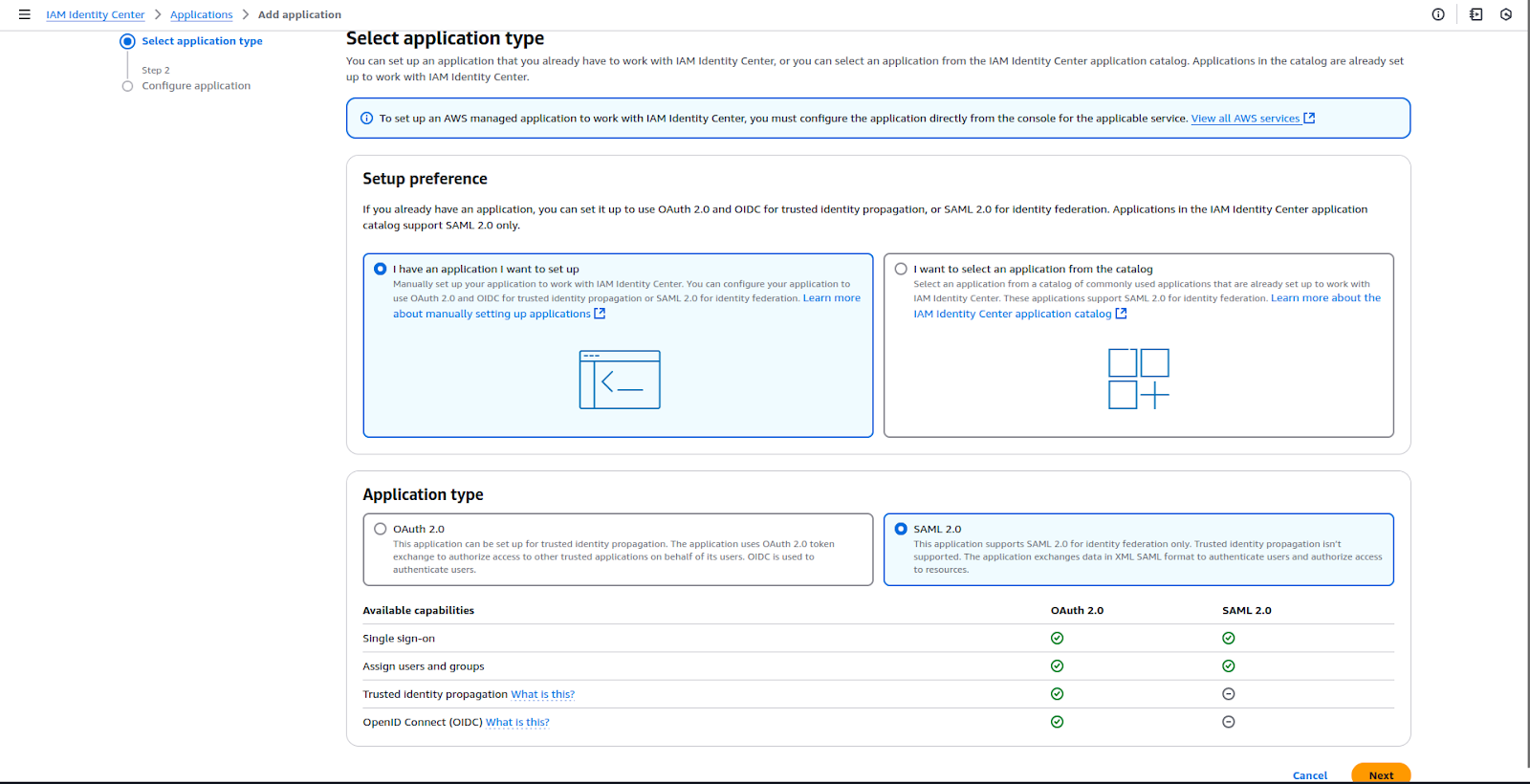Screen dimensions: 1530x784
Task: Click OAuth 2.0 checkmark for OpenID Connect row
Action: tap(1057, 722)
